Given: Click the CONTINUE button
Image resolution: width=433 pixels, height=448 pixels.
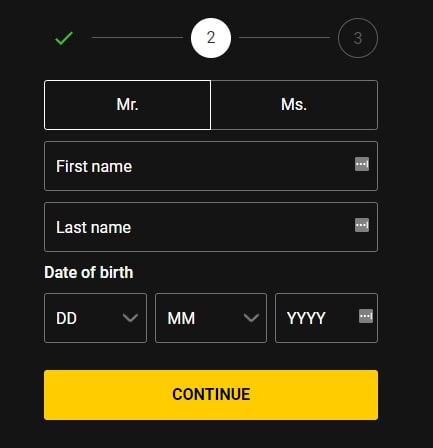Looking at the screenshot, I should pyautogui.click(x=211, y=395).
